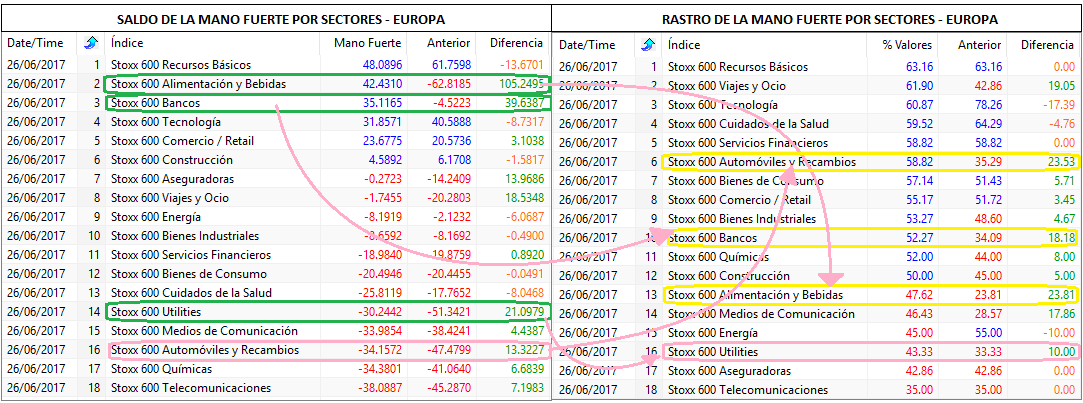Select Stoxx 600 Alimentación y Bebidas in the right table
The height and width of the screenshot is (403, 1083).
[756, 295]
